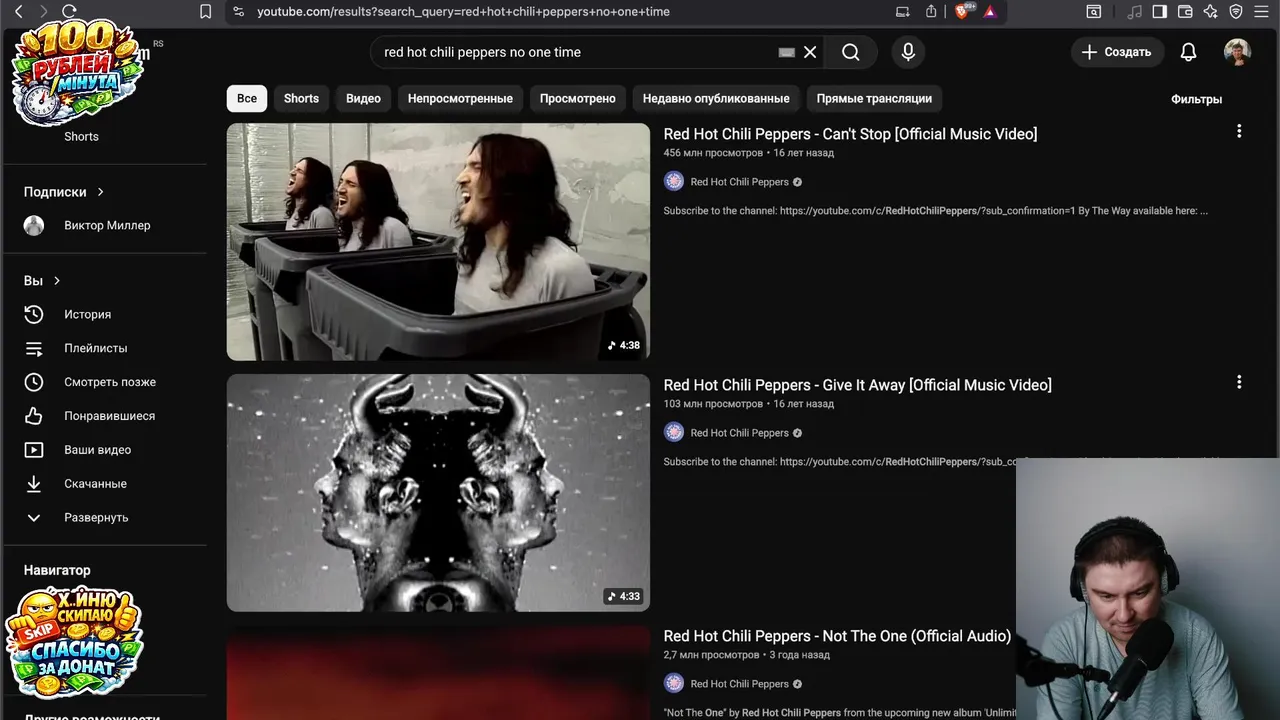1280x720 pixels.
Task: Select the Непросмотренные filter chip
Action: 460,98
